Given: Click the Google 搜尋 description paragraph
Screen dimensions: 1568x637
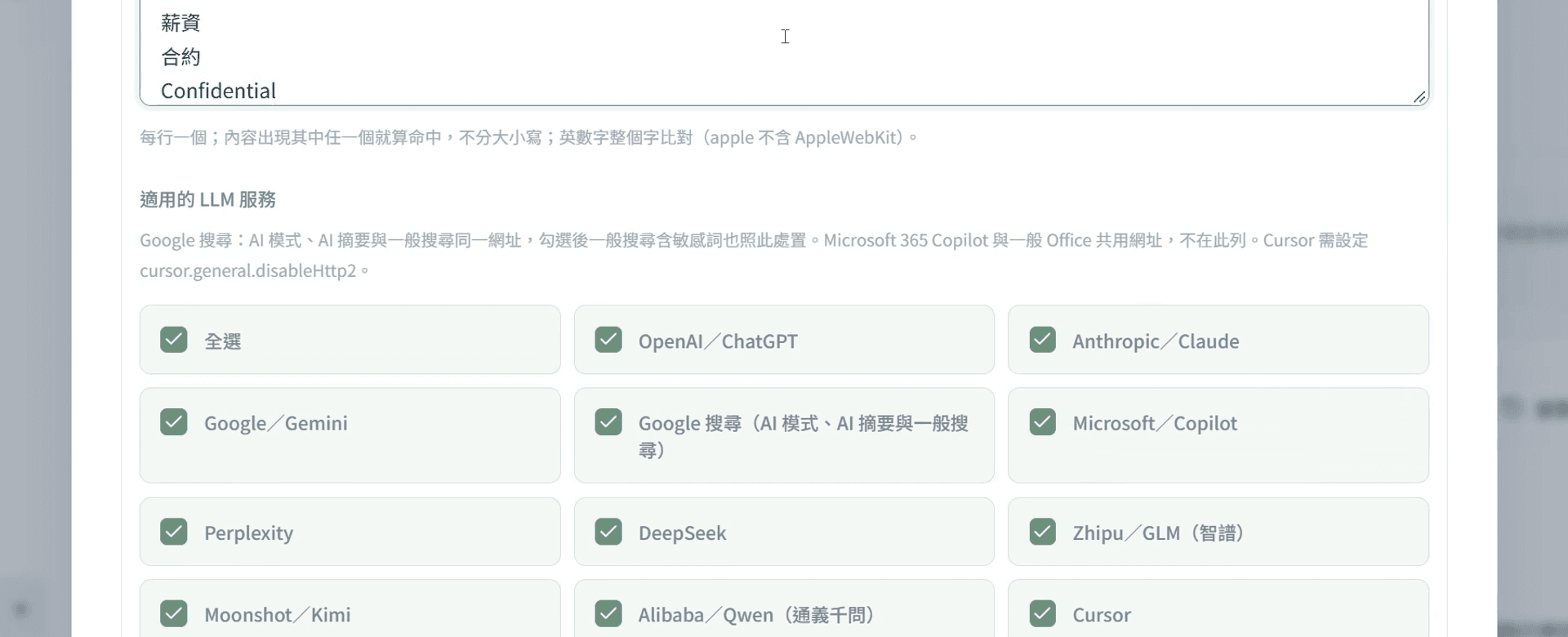Looking at the screenshot, I should pyautogui.click(x=754, y=255).
